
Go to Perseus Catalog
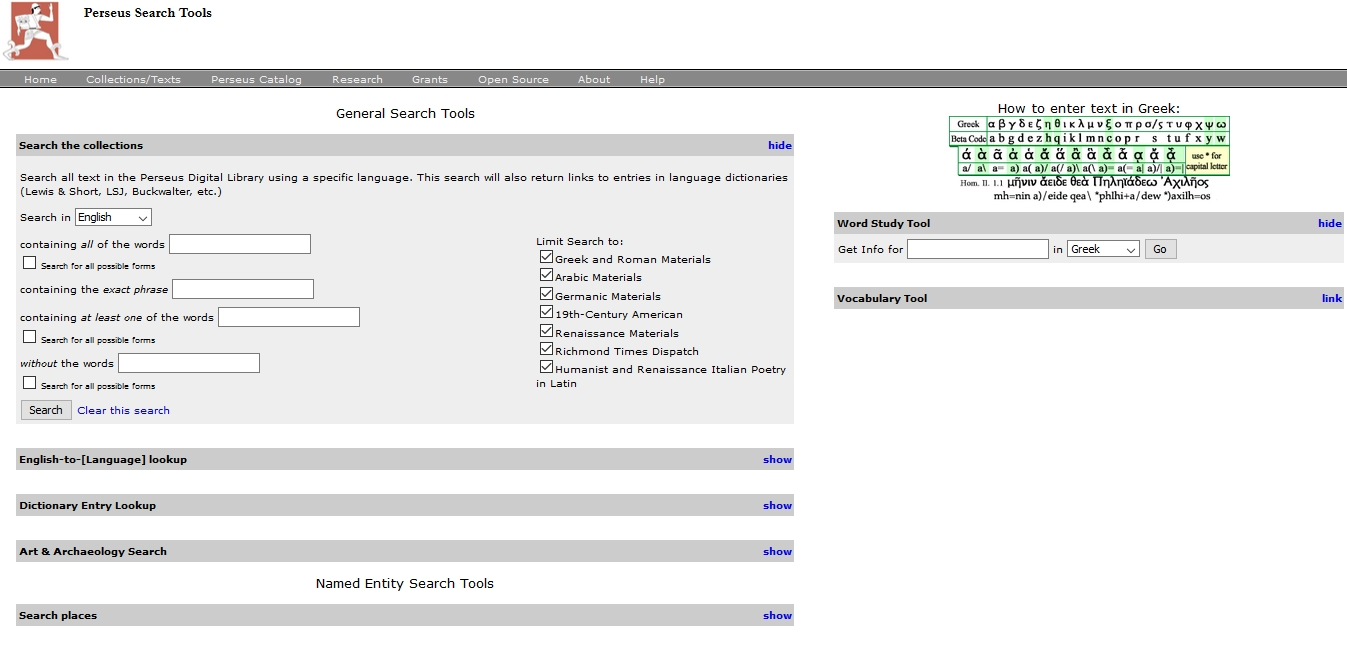pos(256,80)
